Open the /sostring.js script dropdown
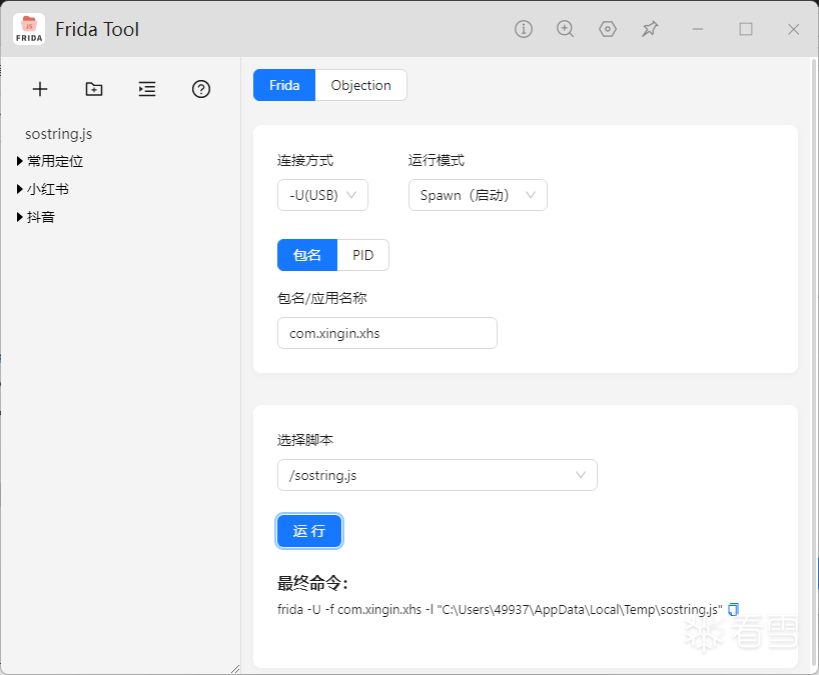The height and width of the screenshot is (675, 819). point(437,475)
